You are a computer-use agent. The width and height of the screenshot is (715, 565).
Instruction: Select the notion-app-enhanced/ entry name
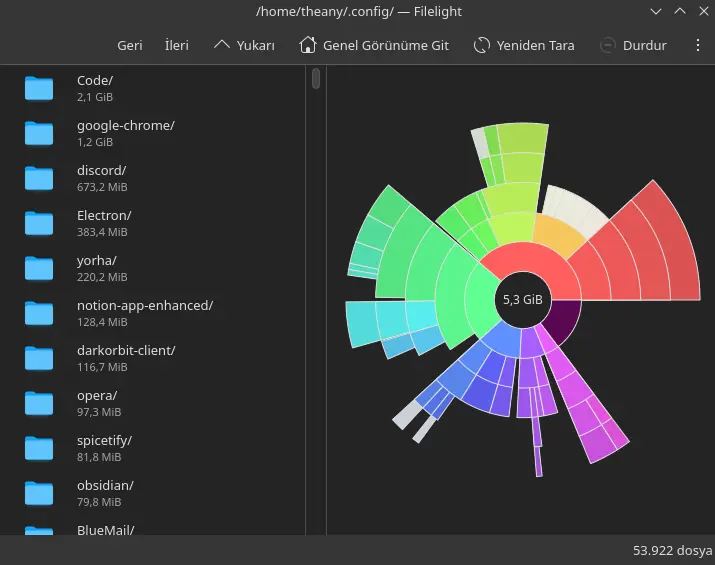click(145, 306)
